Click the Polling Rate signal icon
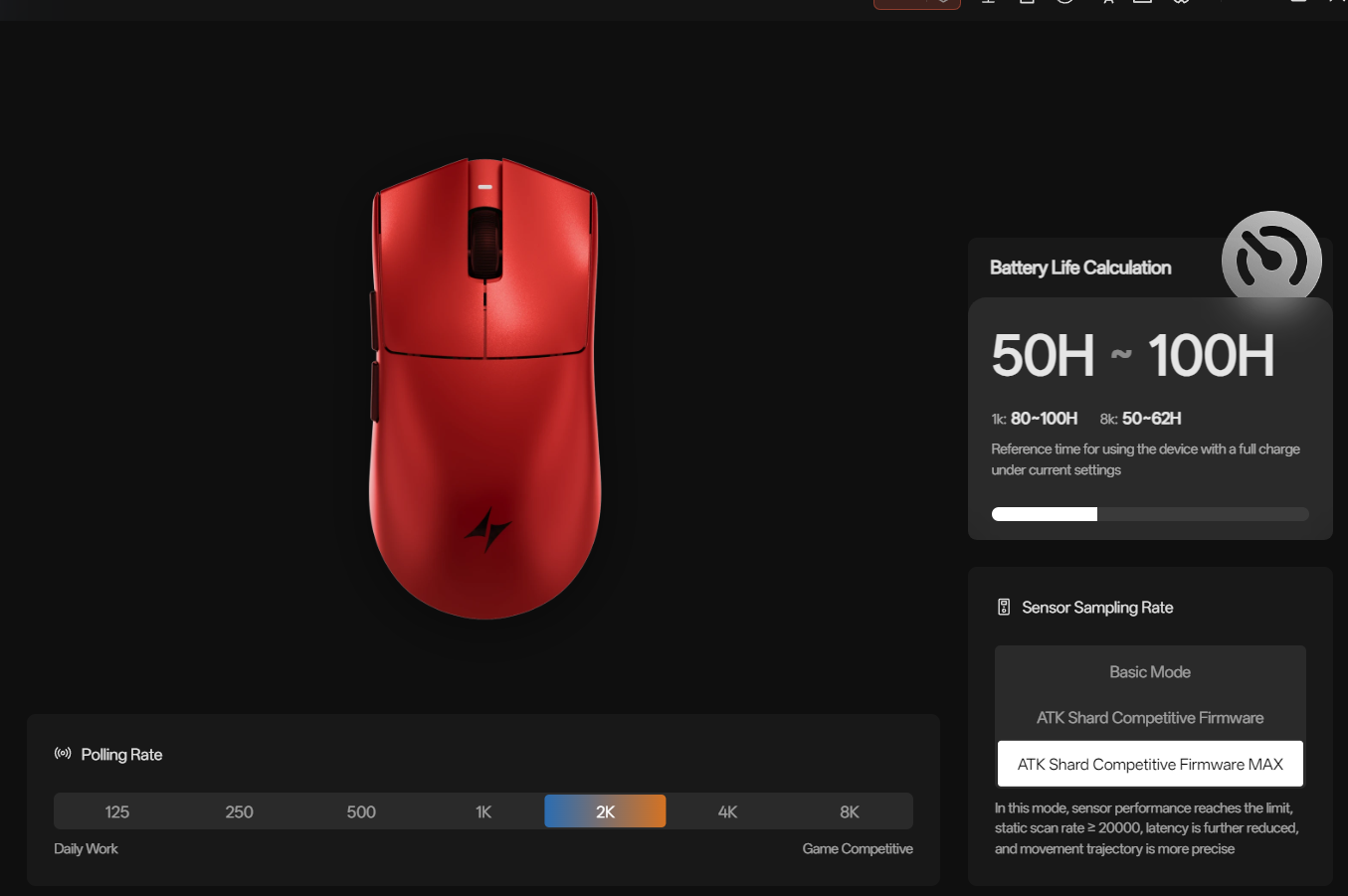1348x896 pixels. (x=63, y=754)
